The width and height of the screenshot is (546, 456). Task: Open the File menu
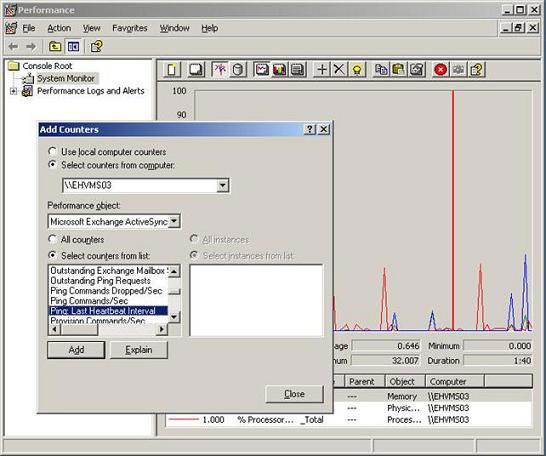coord(29,28)
